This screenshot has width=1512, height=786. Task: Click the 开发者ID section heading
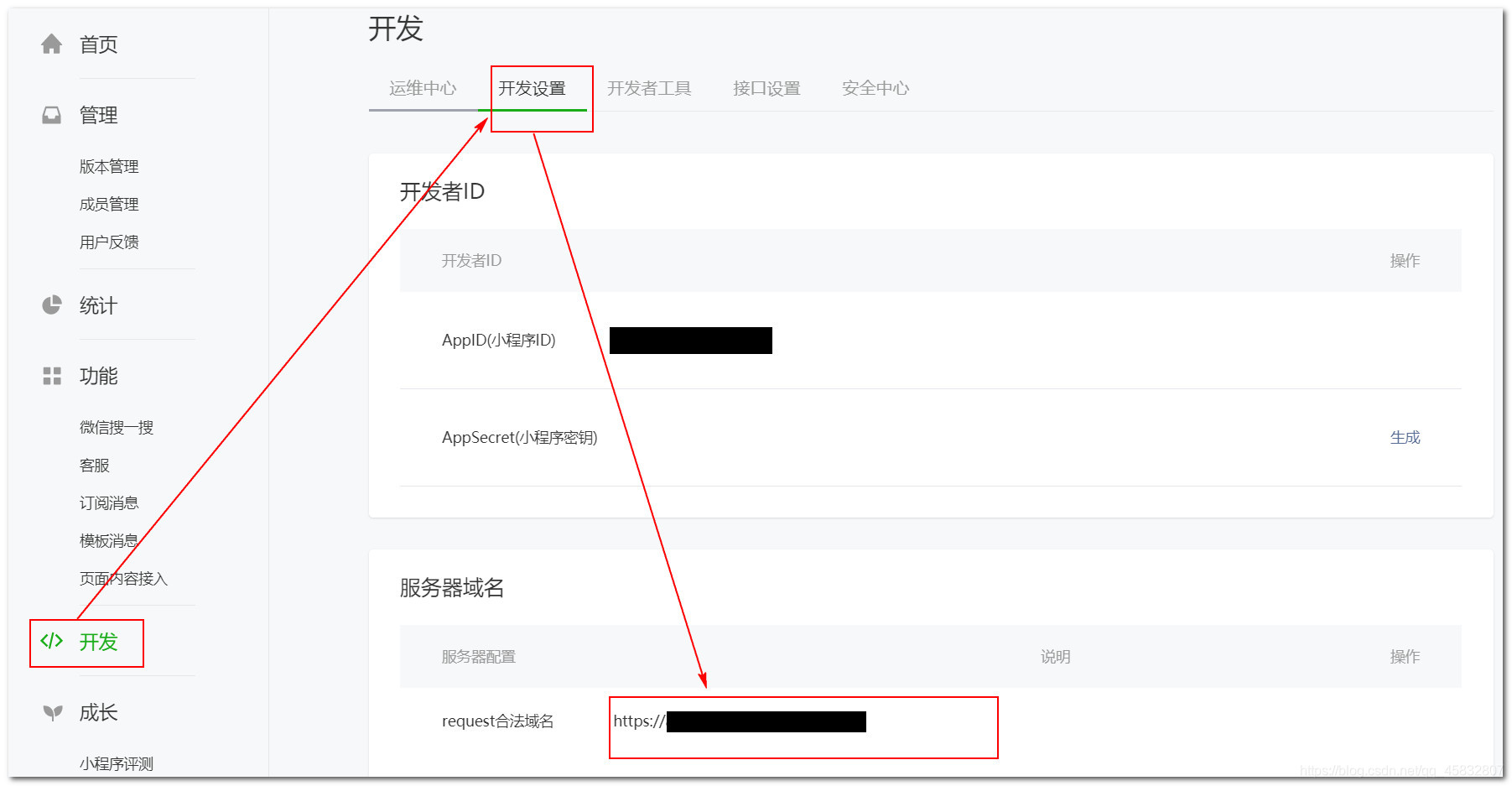[442, 192]
